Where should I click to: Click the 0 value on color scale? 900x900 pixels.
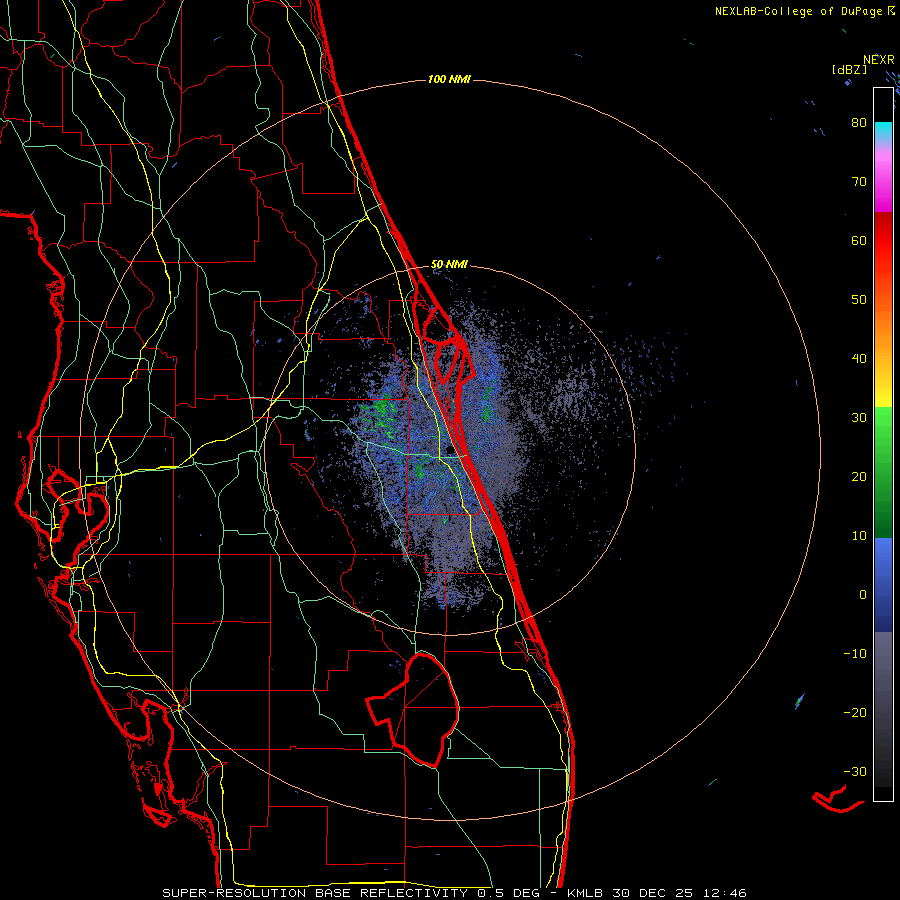863,595
